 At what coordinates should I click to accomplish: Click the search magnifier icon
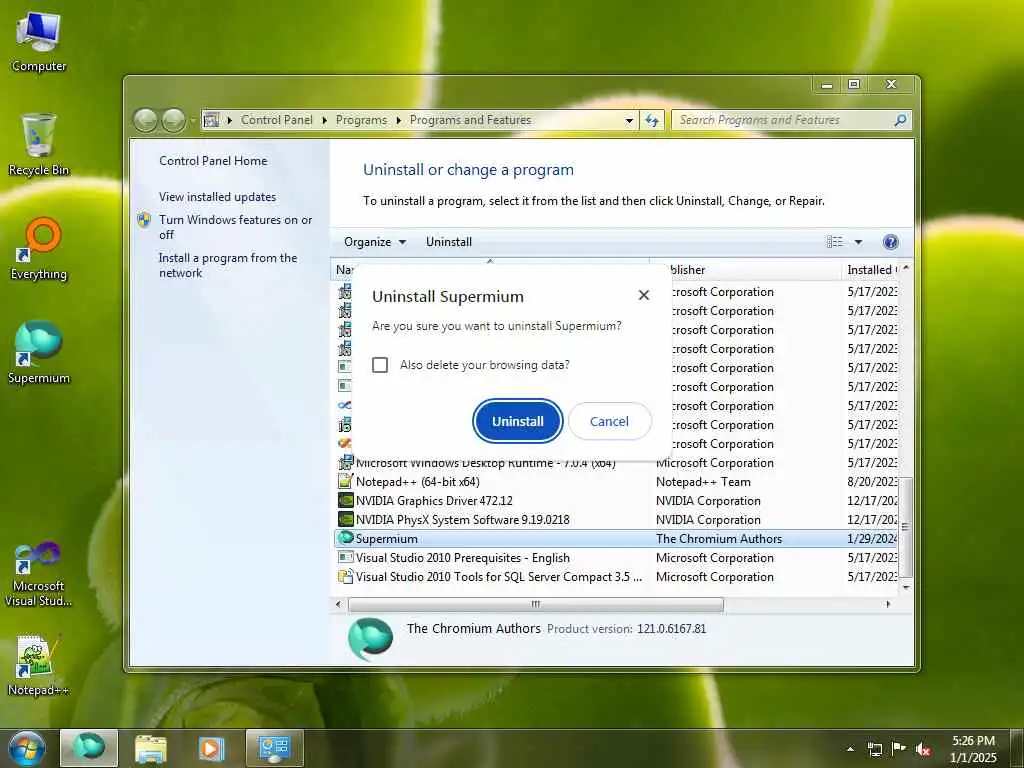(x=901, y=120)
